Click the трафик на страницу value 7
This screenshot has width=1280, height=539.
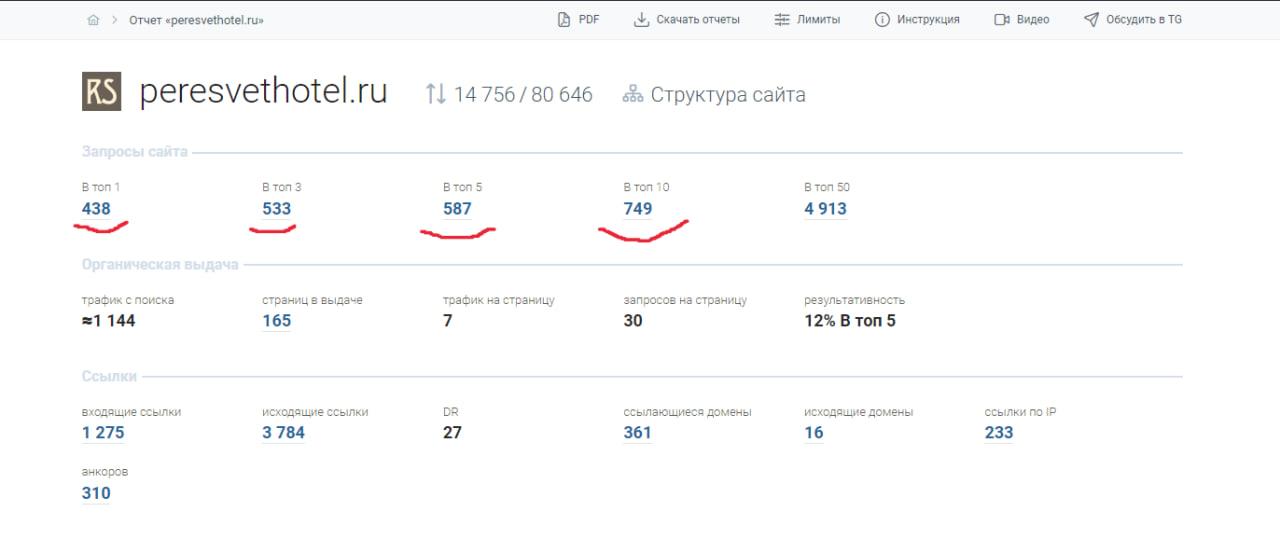[x=448, y=321]
